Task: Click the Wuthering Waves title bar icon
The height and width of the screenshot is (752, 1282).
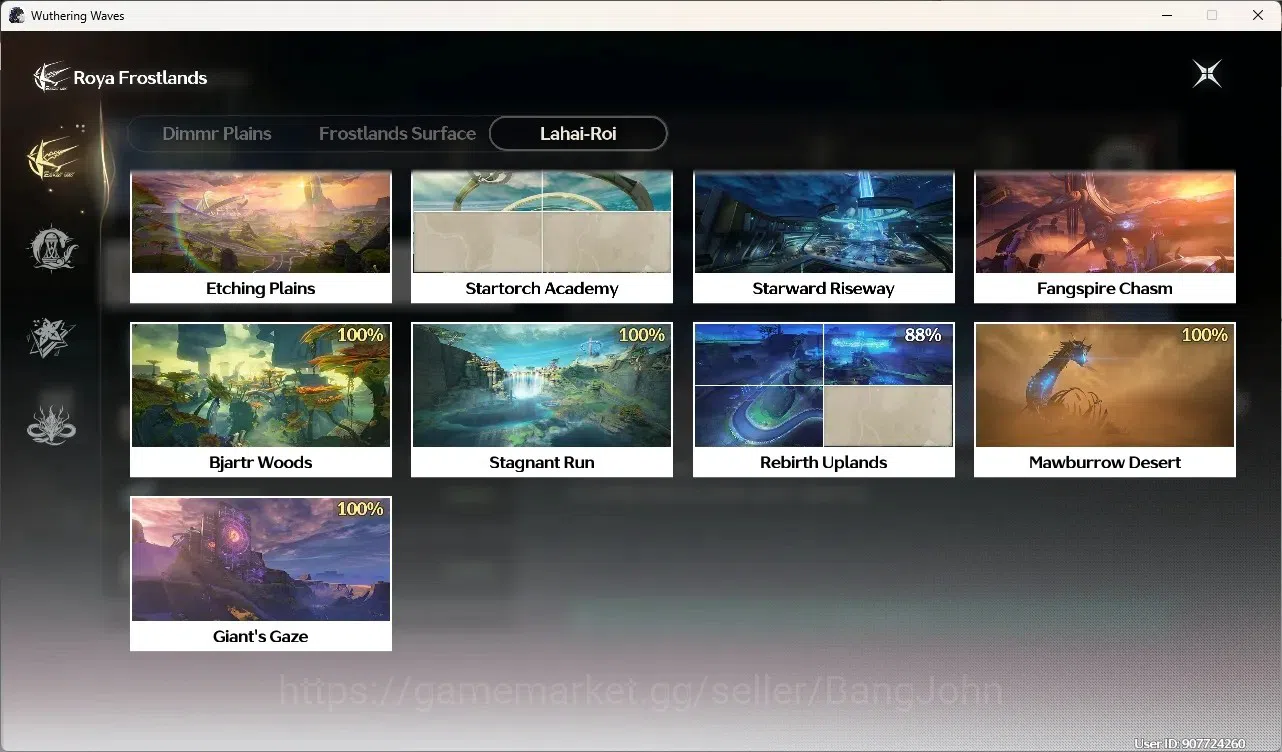Action: tap(16, 15)
